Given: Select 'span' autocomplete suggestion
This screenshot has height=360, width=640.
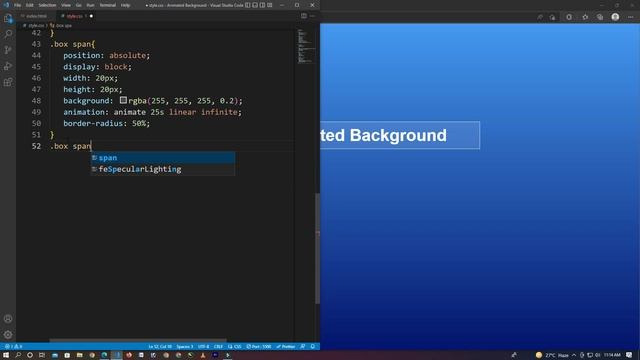Looking at the screenshot, I should (x=162, y=158).
